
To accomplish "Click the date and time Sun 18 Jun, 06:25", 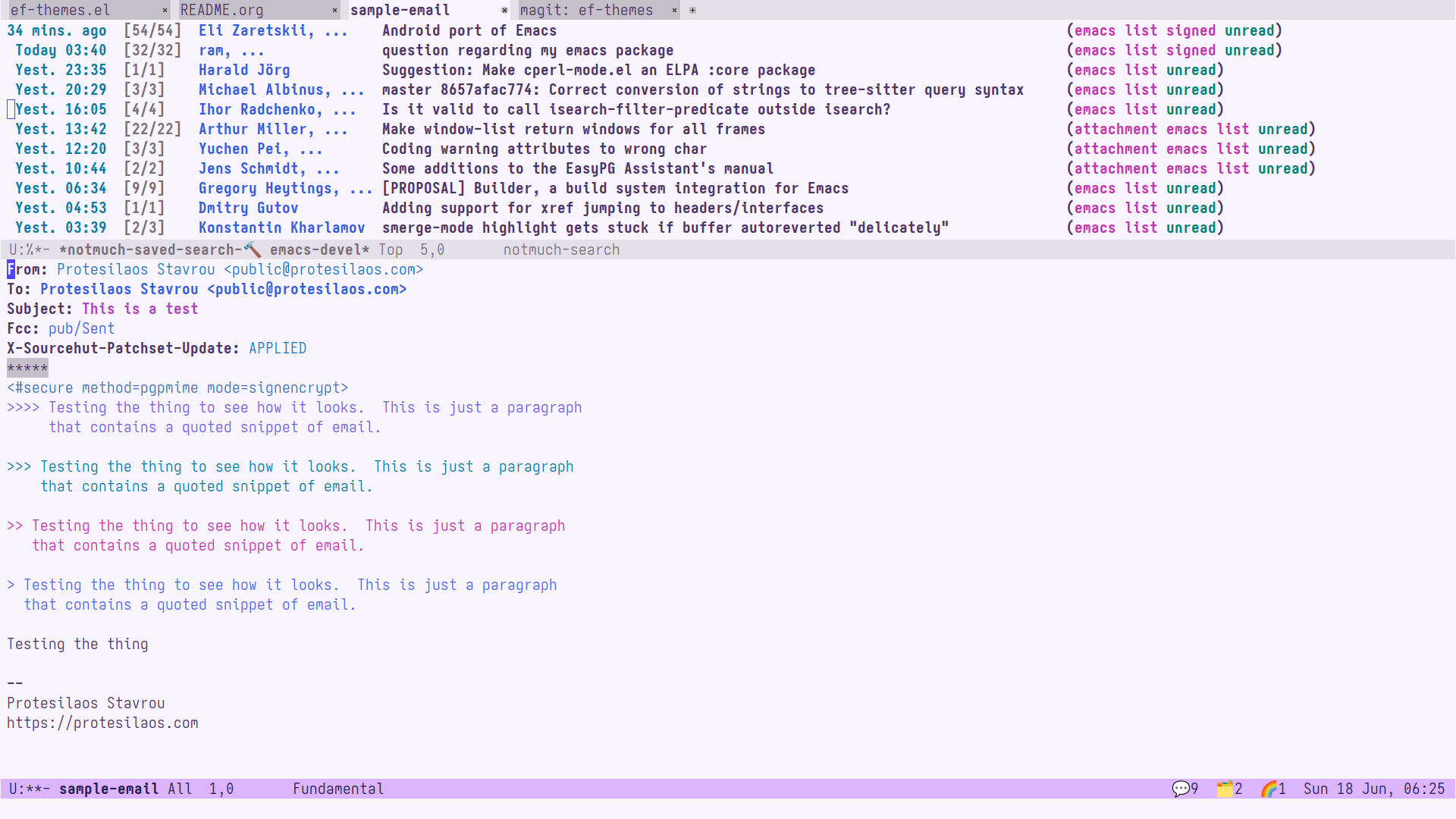I will point(1374,789).
